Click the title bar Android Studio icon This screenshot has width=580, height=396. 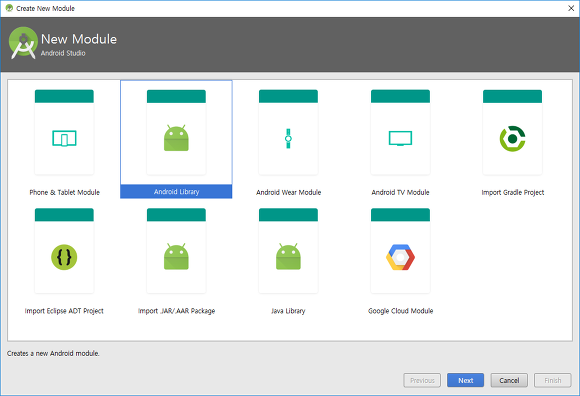[9, 8]
